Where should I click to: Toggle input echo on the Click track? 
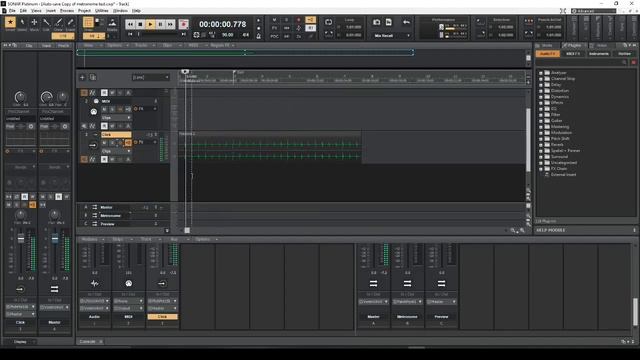pyautogui.click(x=128, y=142)
